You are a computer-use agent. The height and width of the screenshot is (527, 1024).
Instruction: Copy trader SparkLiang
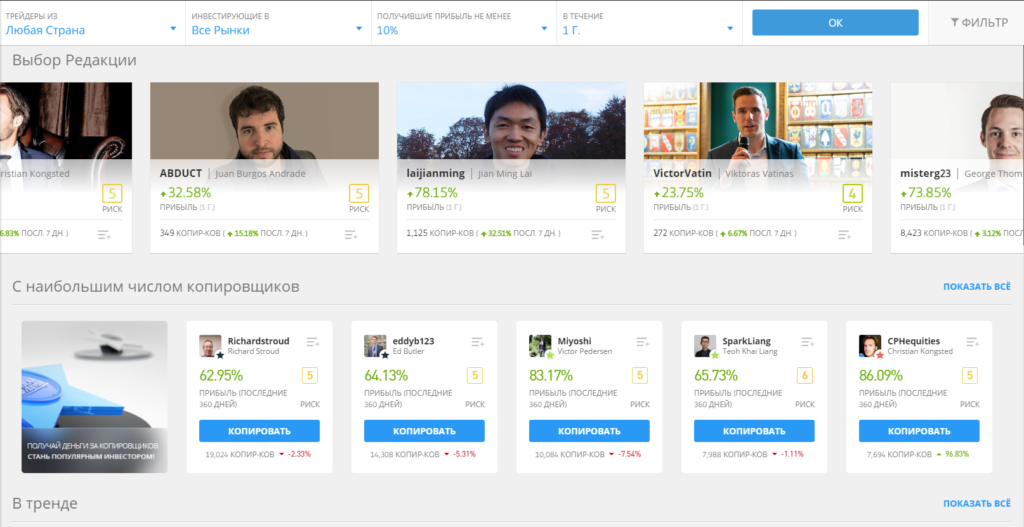tap(754, 431)
